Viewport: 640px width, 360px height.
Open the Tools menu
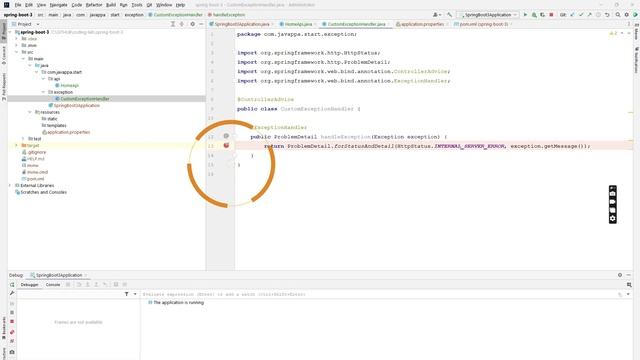point(137,5)
